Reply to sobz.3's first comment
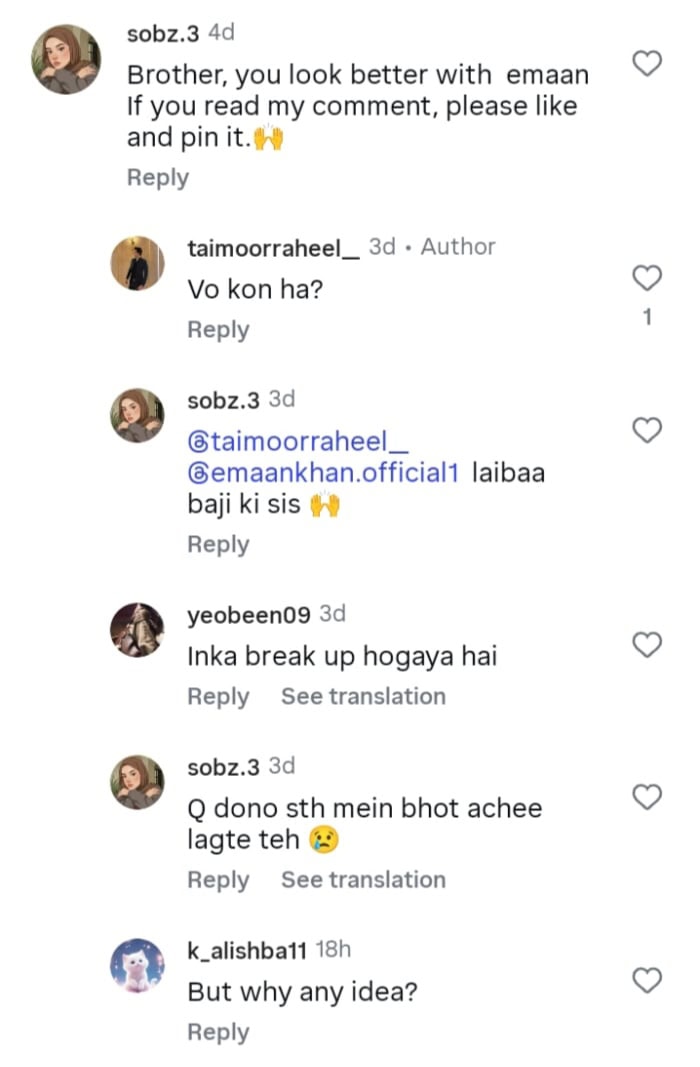Viewport: 700px width, 1067px height. point(158,177)
